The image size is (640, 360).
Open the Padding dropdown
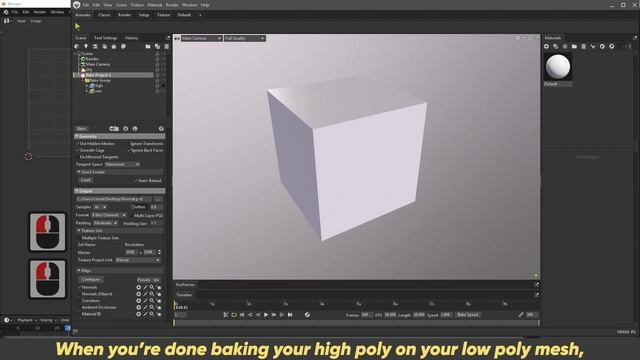tap(105, 223)
